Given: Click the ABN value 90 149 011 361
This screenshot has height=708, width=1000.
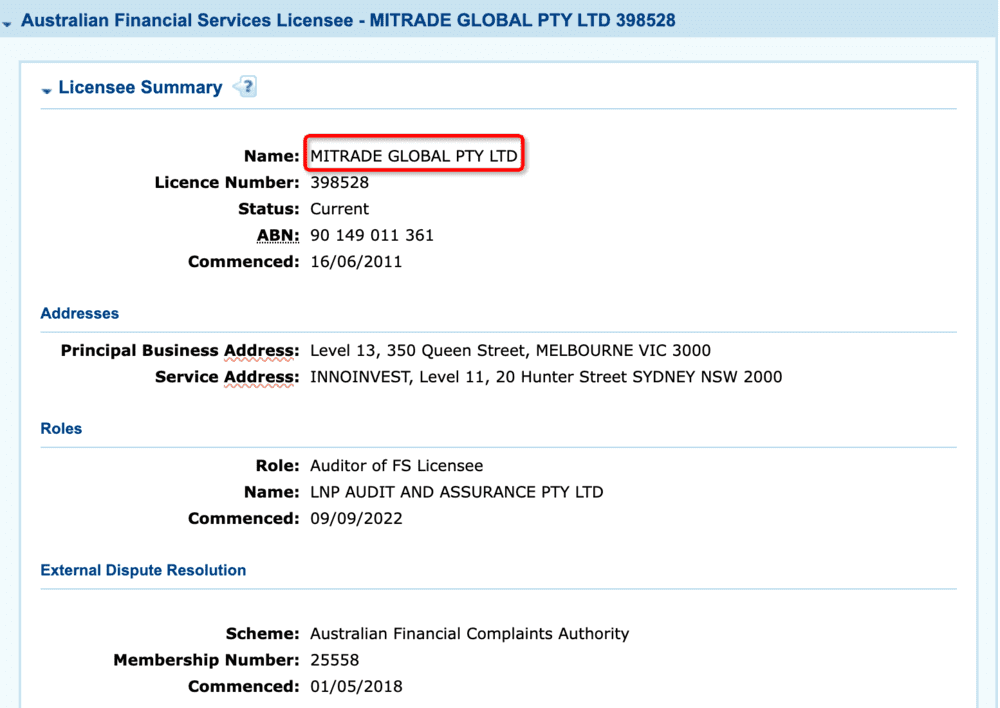Looking at the screenshot, I should tap(372, 236).
